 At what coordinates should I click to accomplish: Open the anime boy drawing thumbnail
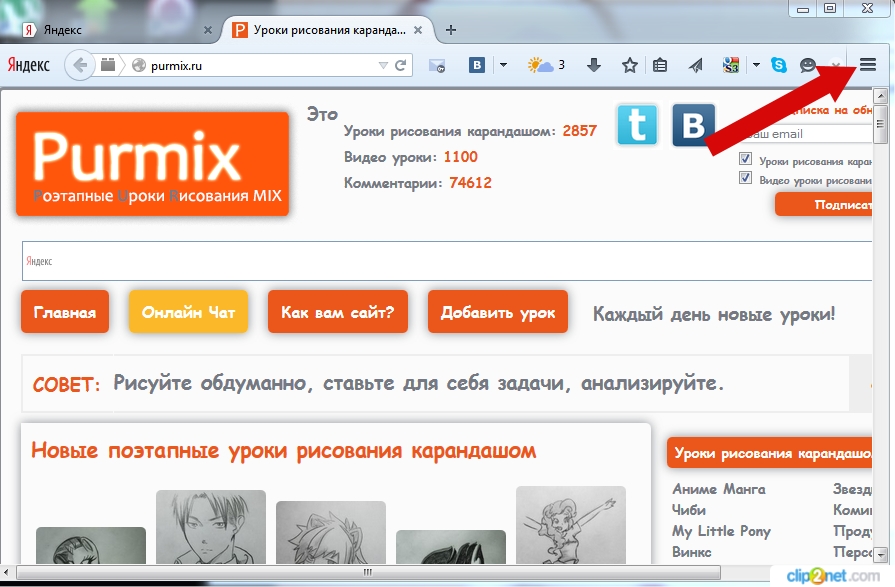(x=211, y=527)
